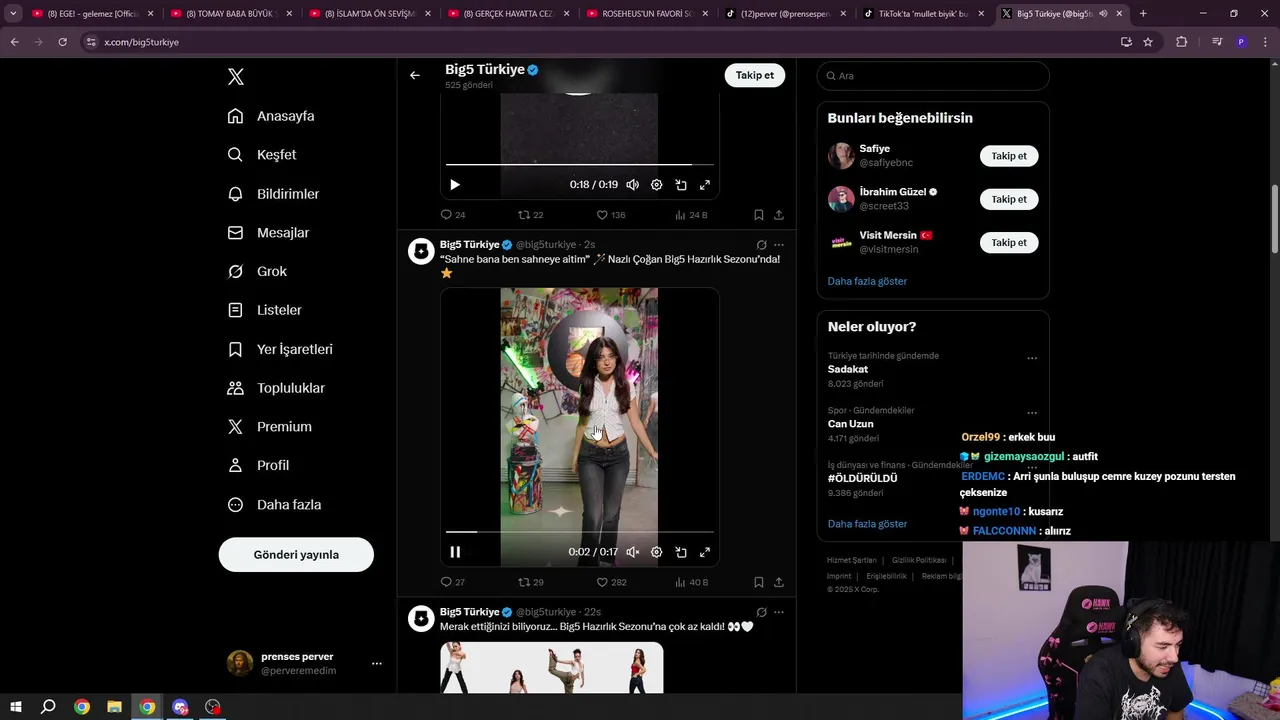Bookmark the post with 282 likes
Screen dimensions: 1280x720
tap(759, 582)
